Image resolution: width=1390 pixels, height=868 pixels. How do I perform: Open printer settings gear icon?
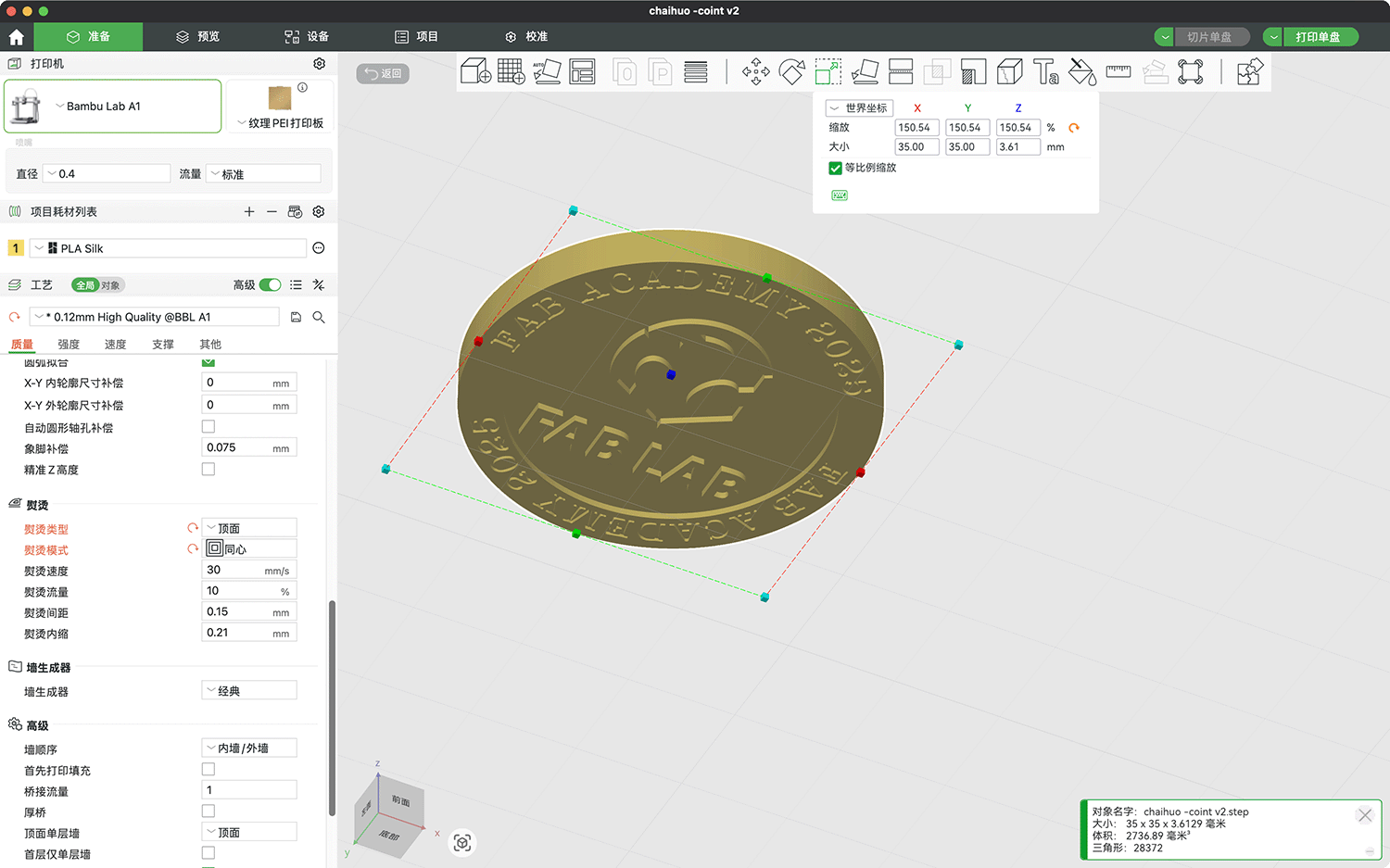[319, 64]
